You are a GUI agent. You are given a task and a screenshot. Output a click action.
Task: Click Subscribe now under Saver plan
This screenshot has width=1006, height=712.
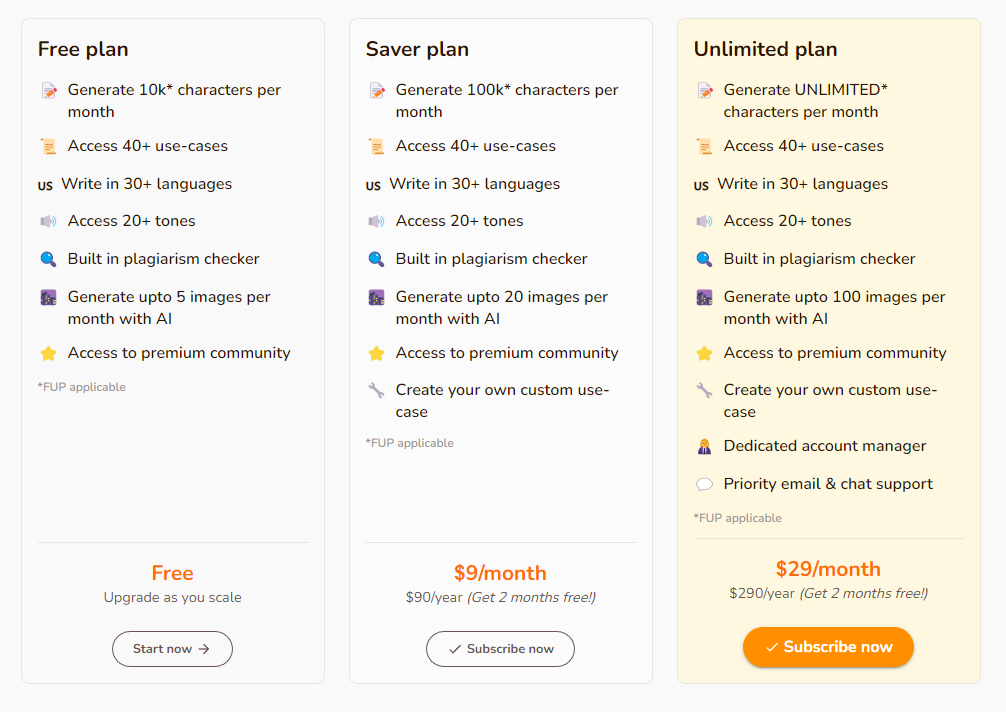[x=500, y=648]
